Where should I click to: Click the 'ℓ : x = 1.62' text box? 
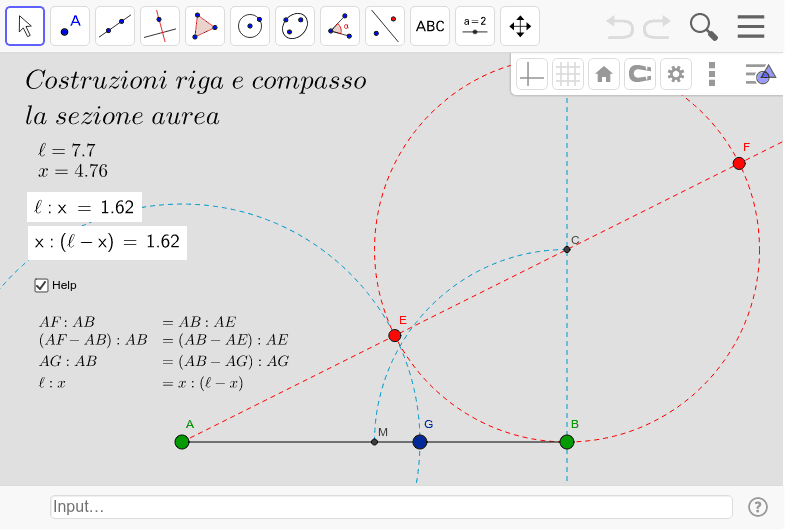(x=84, y=207)
